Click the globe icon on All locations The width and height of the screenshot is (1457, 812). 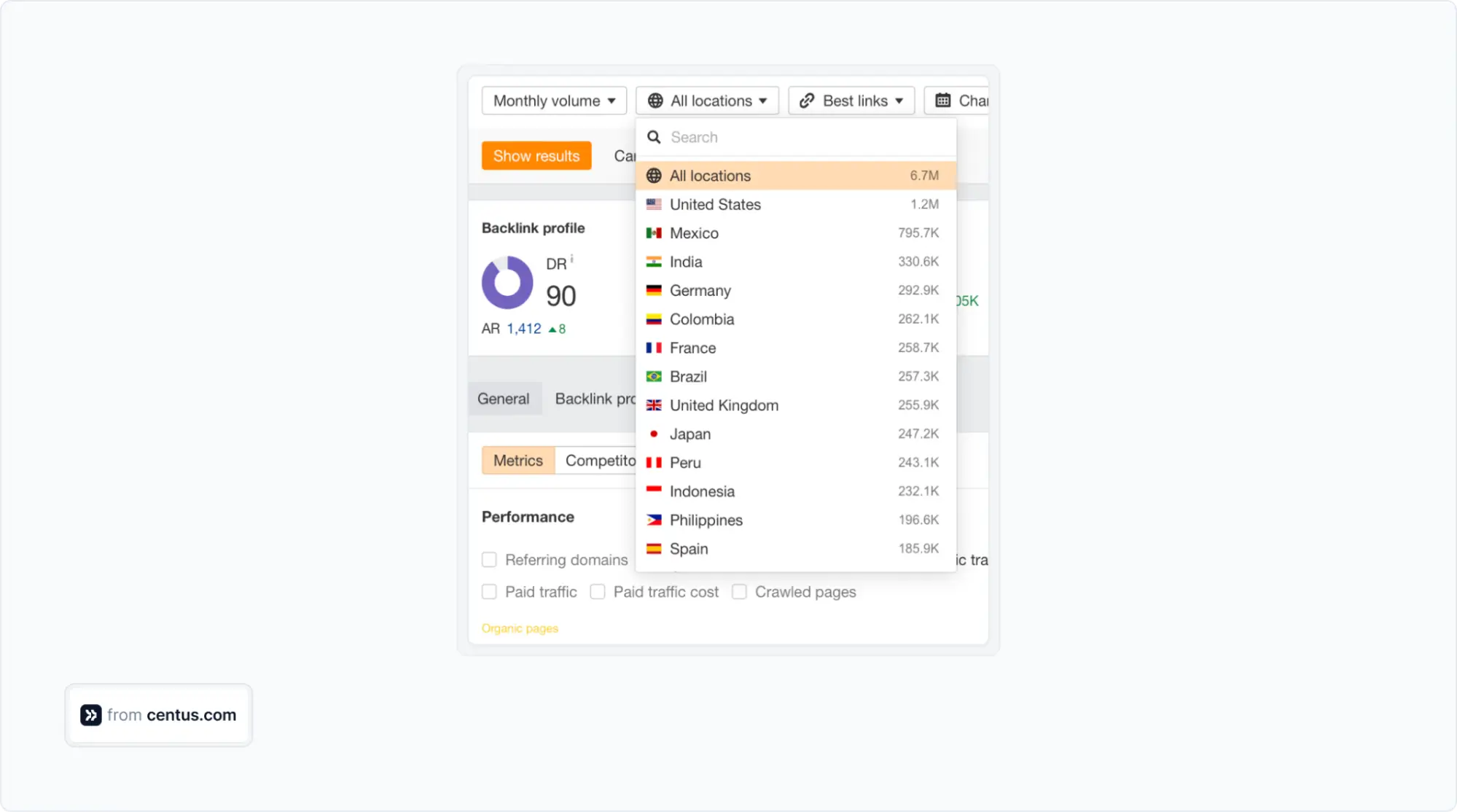[x=656, y=101]
